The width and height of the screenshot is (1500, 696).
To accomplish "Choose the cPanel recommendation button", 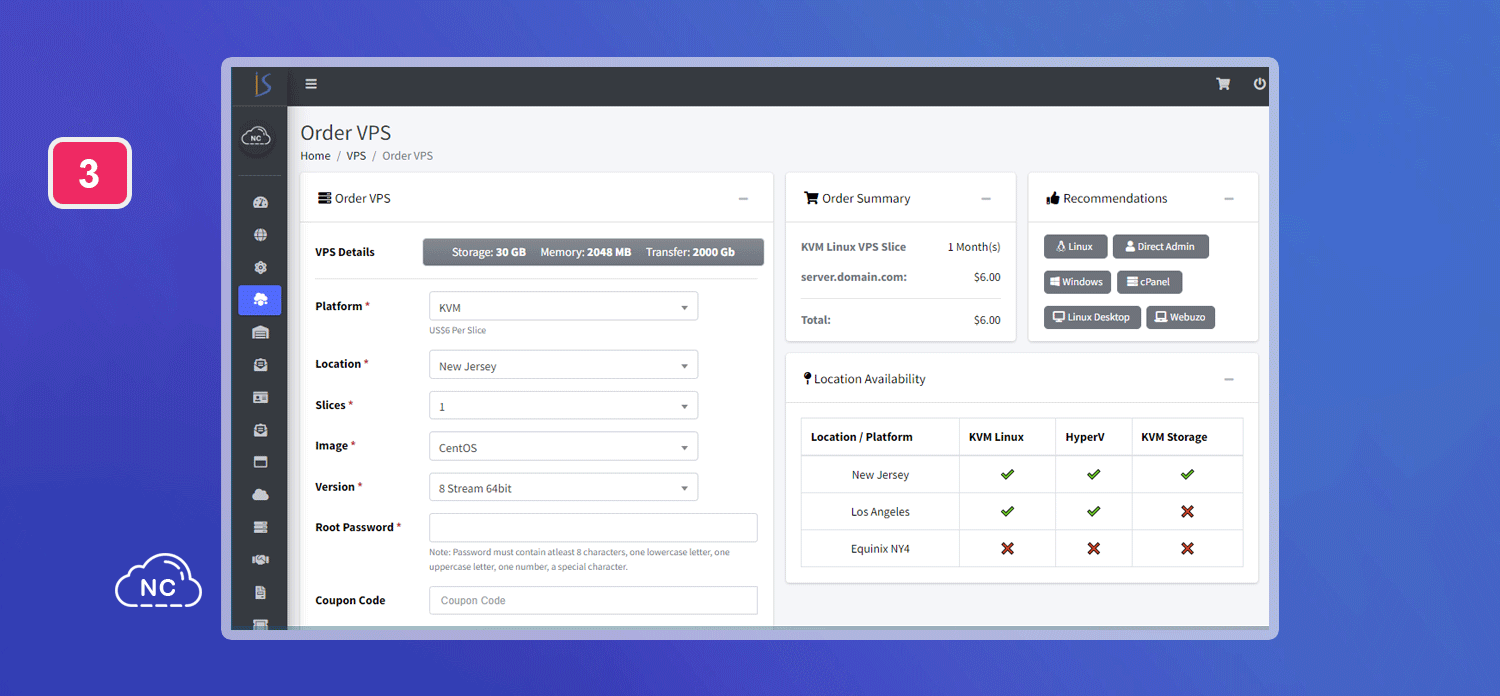I will coord(1150,282).
